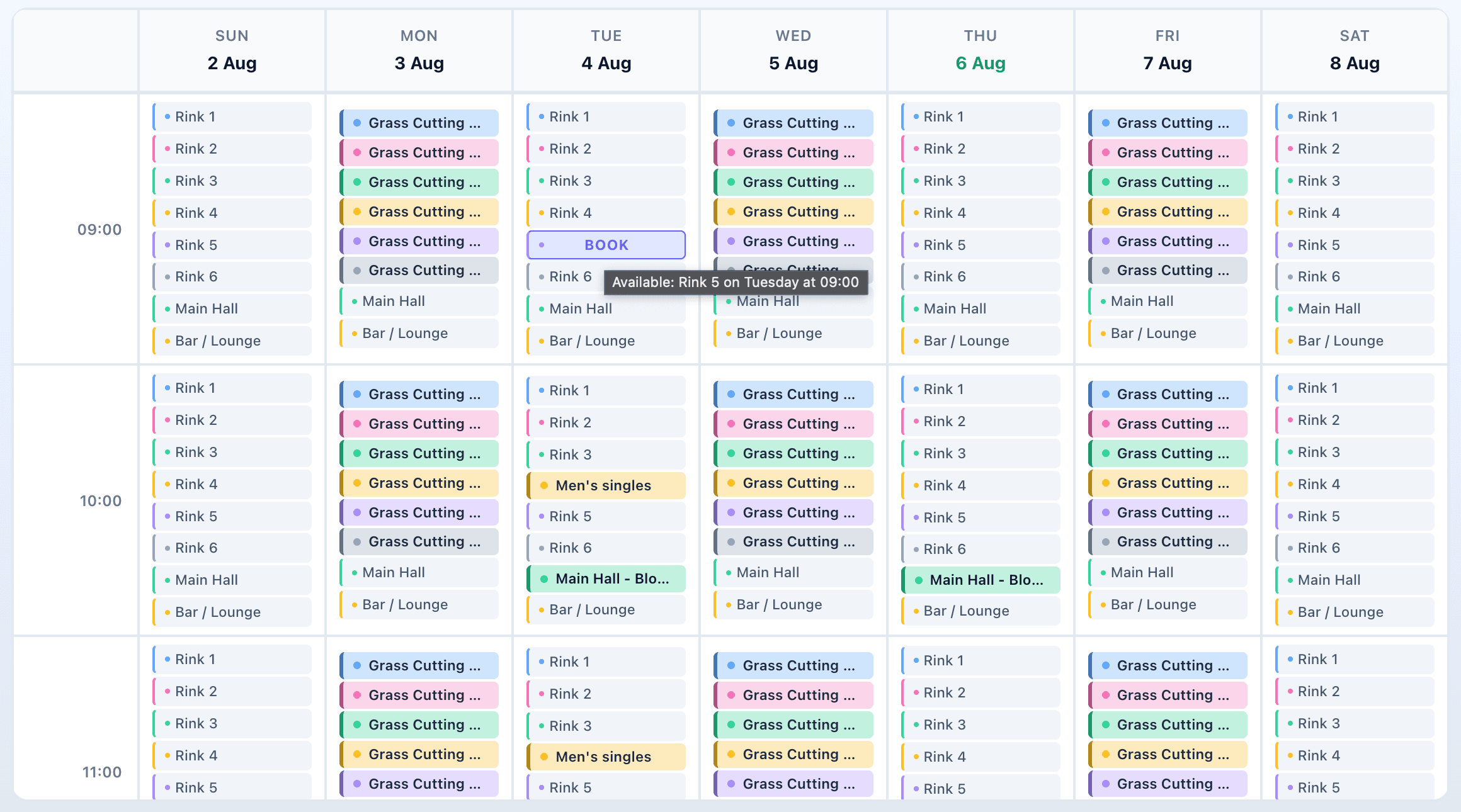
Task: Select Main Hall on Friday at 09:00
Action: click(1168, 301)
